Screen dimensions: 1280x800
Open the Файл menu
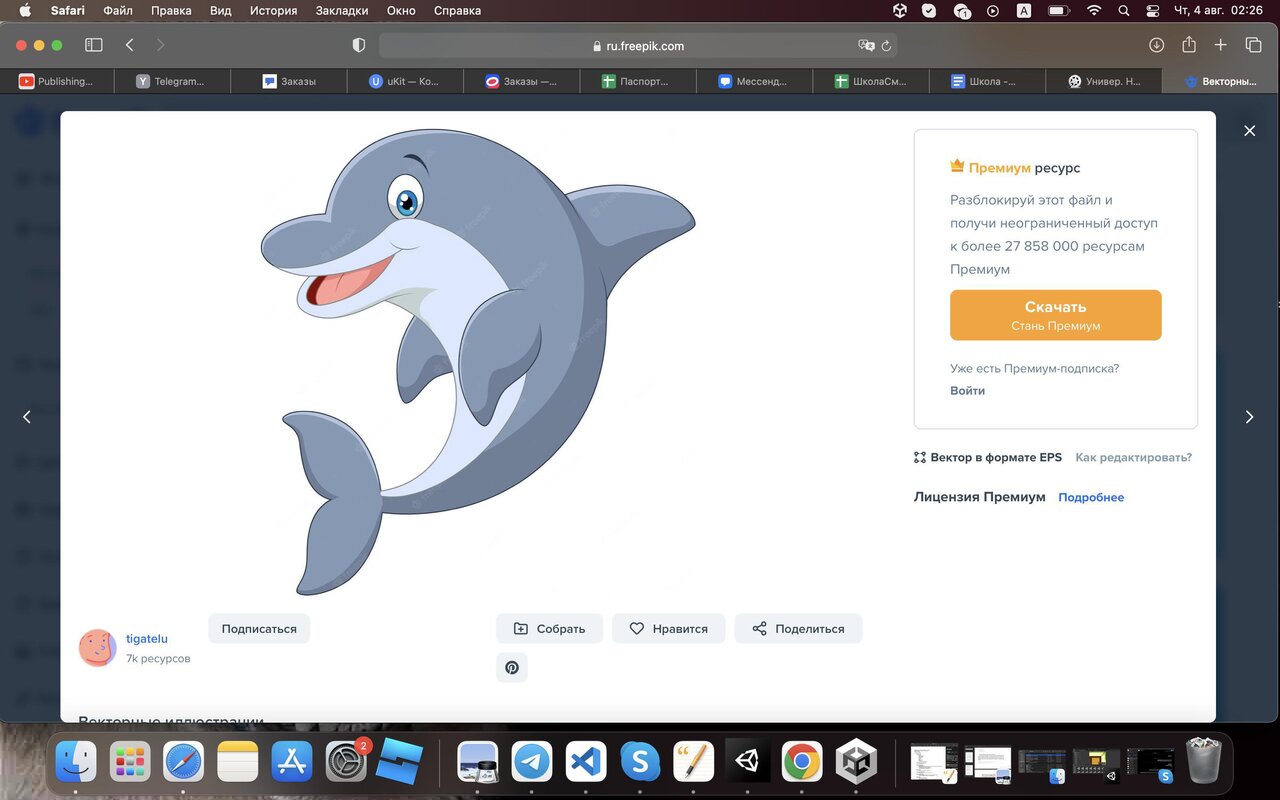118,11
